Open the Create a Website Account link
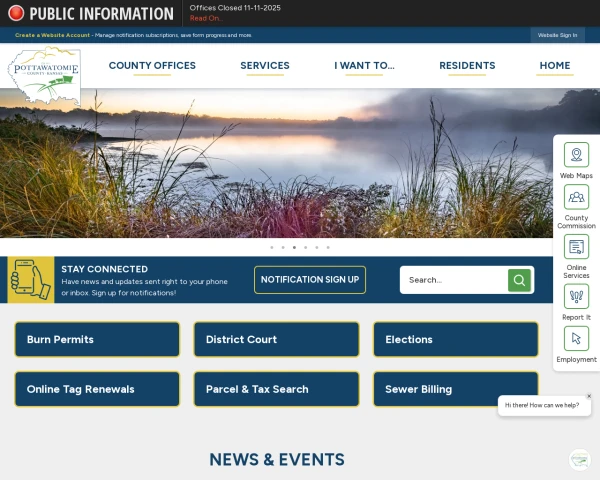The width and height of the screenshot is (600, 480). (52, 35)
